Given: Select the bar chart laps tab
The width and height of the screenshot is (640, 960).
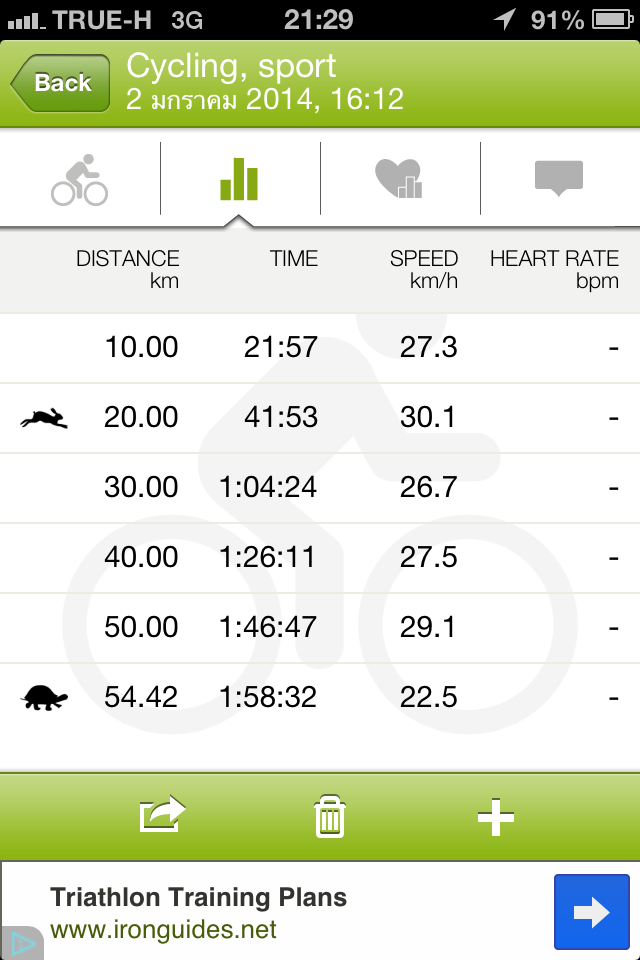Looking at the screenshot, I should (x=239, y=179).
